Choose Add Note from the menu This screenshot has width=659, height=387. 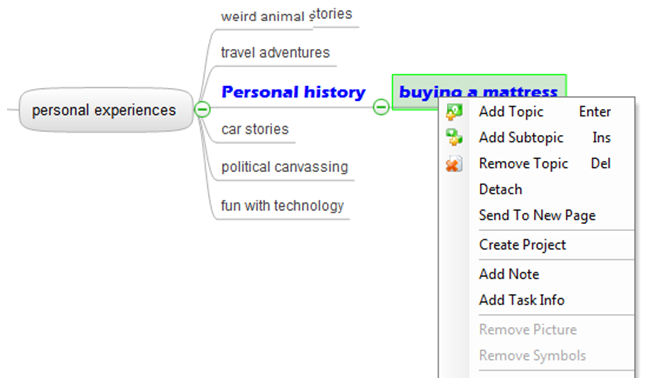click(537, 274)
